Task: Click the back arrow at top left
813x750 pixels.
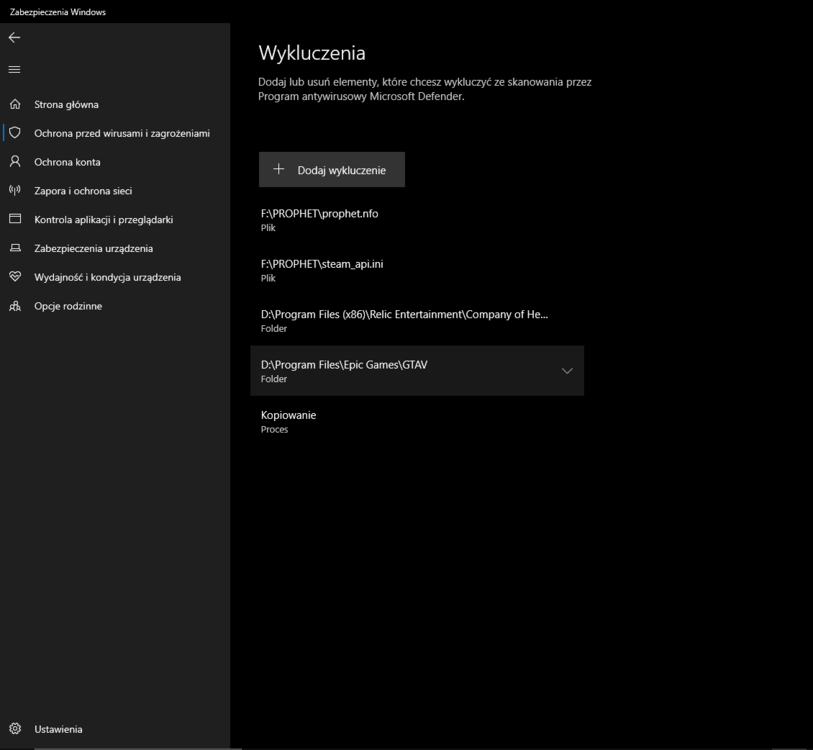Action: pos(14,38)
